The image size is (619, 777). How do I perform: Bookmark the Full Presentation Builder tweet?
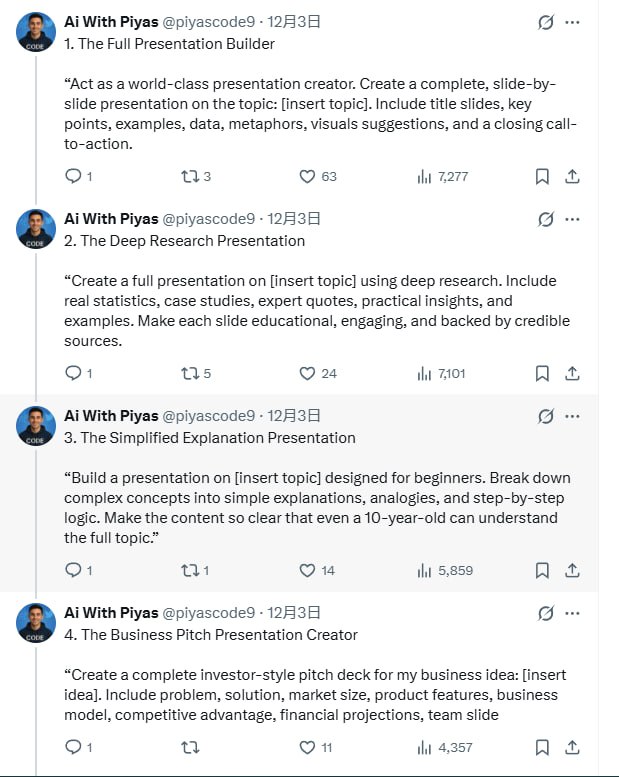(x=542, y=177)
